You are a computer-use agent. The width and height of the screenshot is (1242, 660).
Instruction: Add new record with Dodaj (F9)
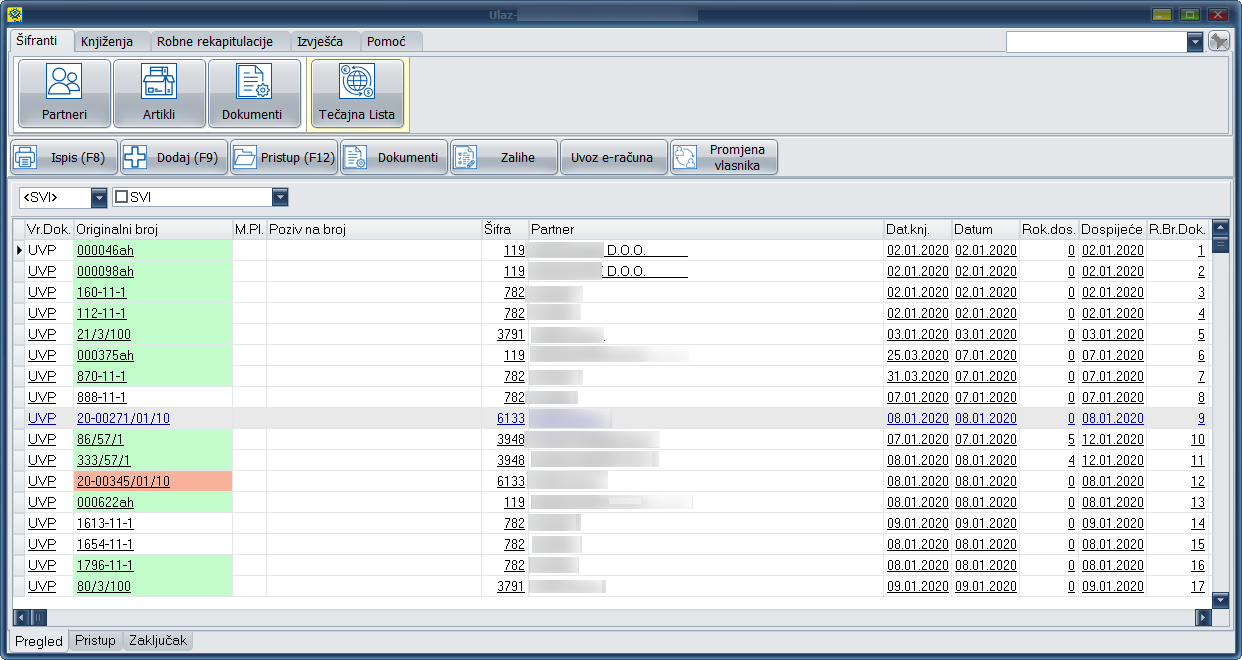click(174, 157)
